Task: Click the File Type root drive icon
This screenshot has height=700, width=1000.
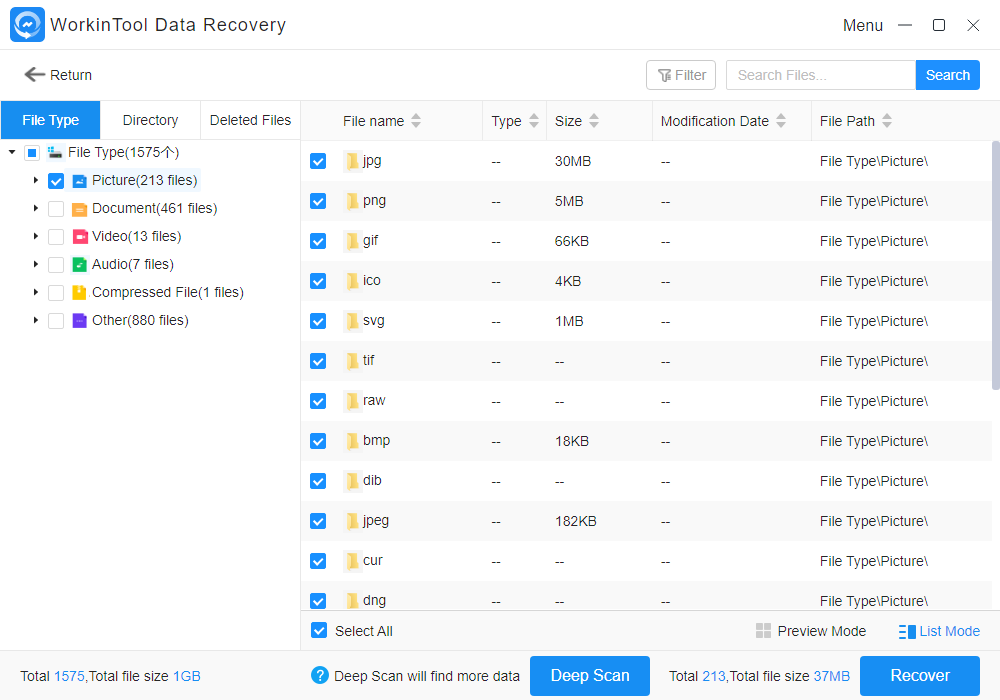Action: [55, 152]
